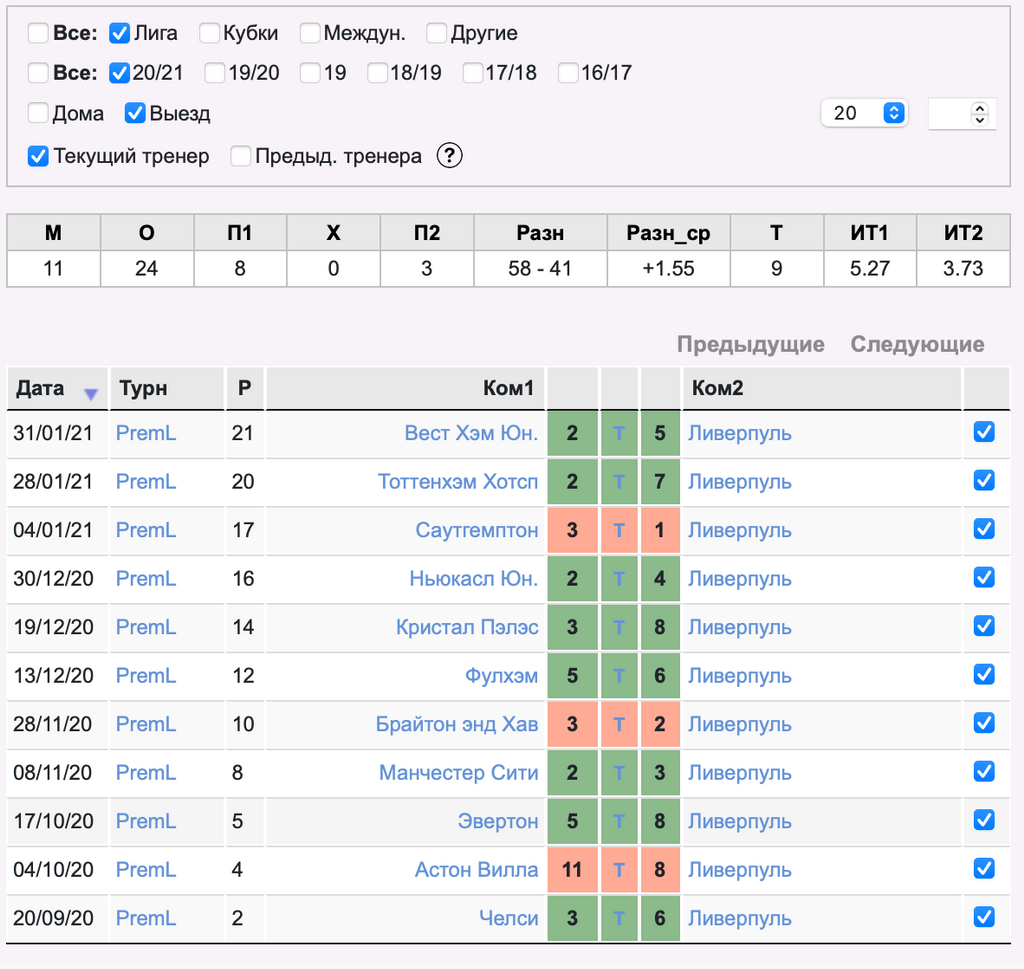Image resolution: width=1024 pixels, height=969 pixels.
Task: Enable the Другие checkbox
Action: click(436, 33)
